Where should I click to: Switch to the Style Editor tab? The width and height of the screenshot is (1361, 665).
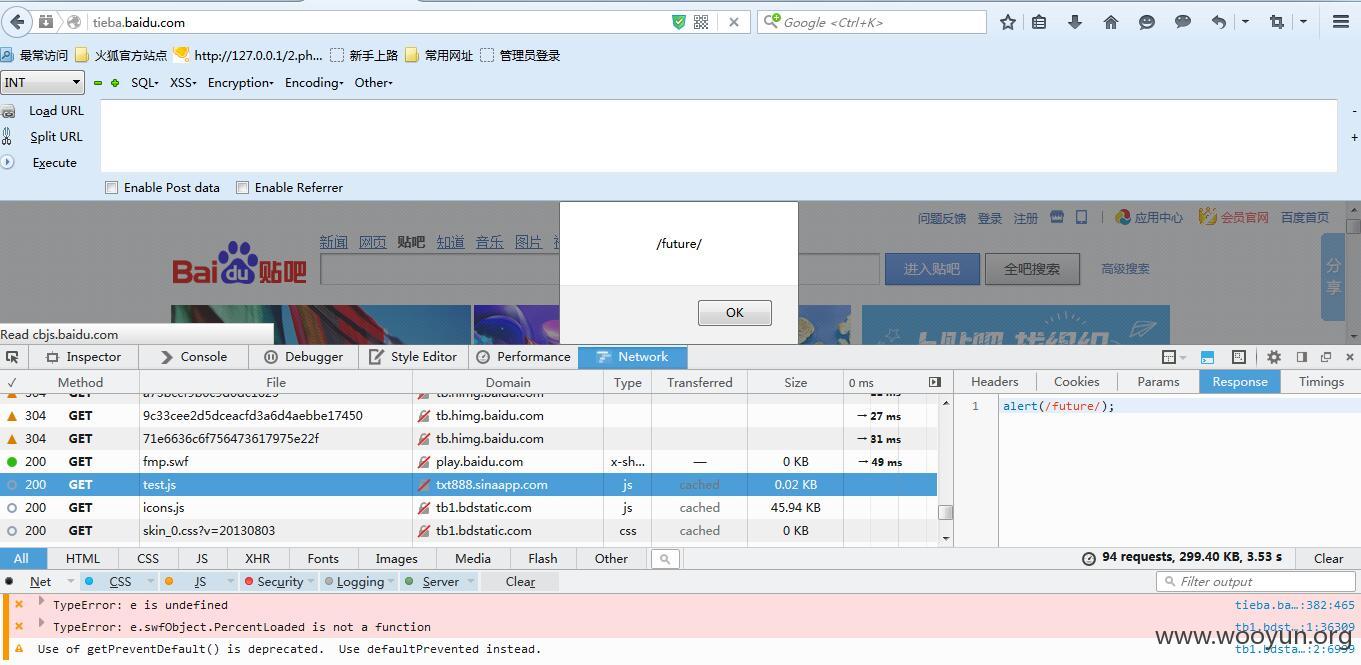pos(413,357)
